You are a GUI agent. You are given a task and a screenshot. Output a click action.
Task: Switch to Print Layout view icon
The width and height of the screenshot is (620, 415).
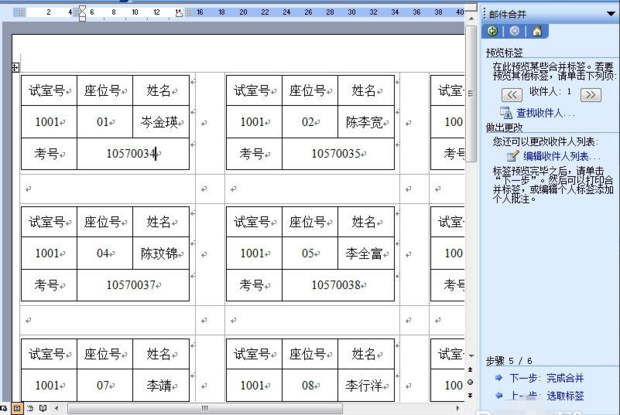tap(17, 408)
